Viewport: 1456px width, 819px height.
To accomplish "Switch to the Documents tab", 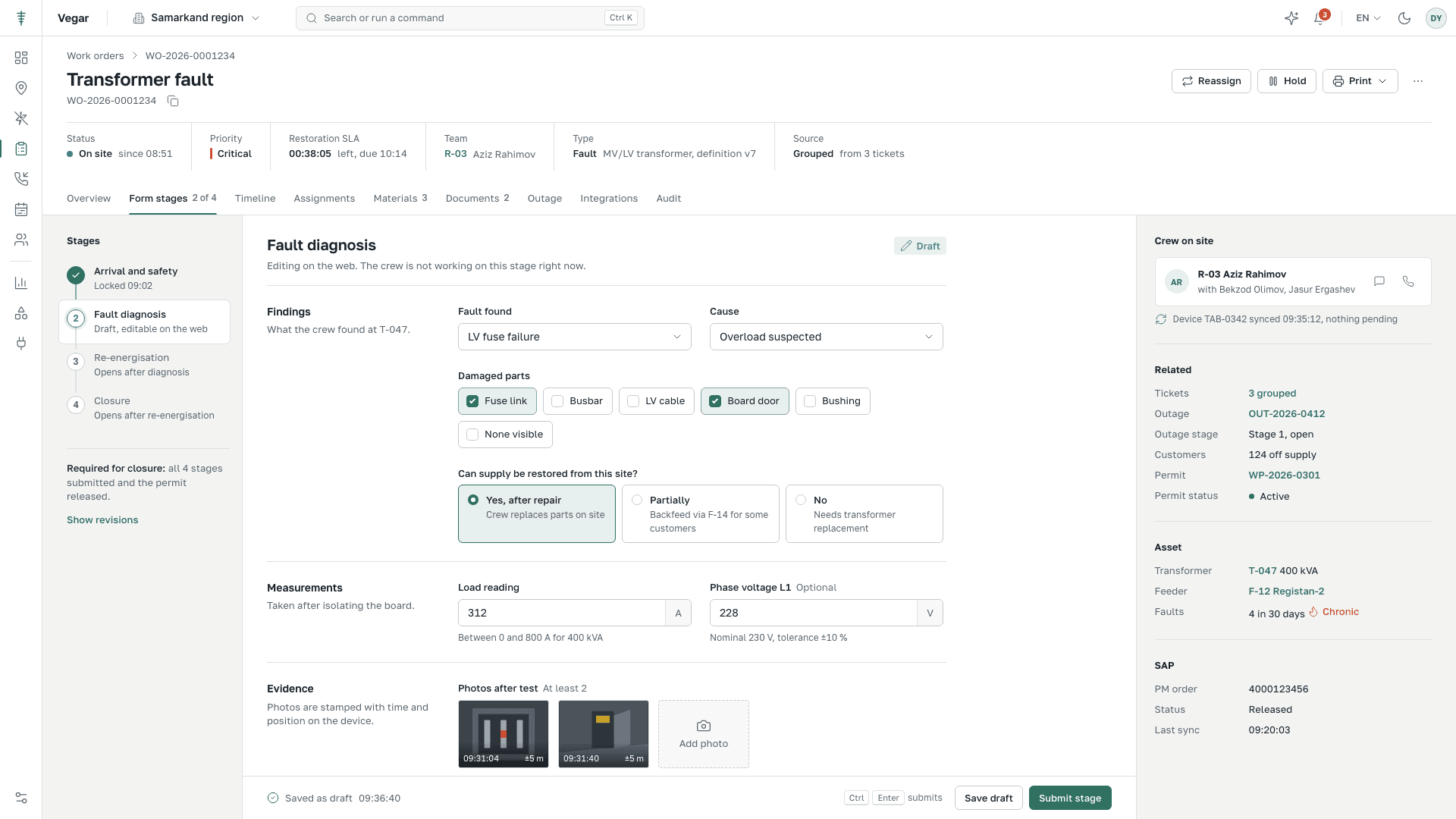I will point(478,199).
